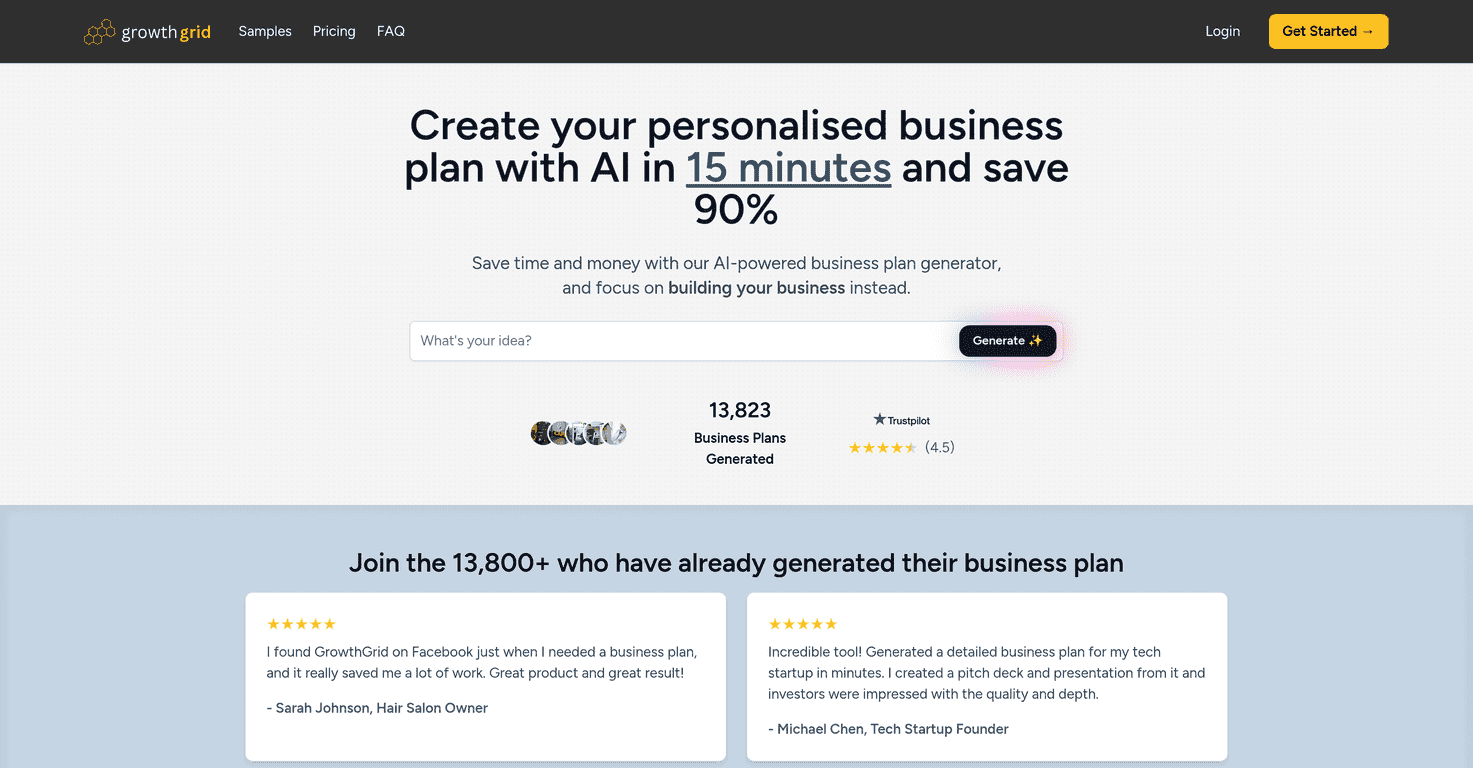Click the first customer avatar in the stack
Screen dimensions: 1473x768
click(539, 433)
